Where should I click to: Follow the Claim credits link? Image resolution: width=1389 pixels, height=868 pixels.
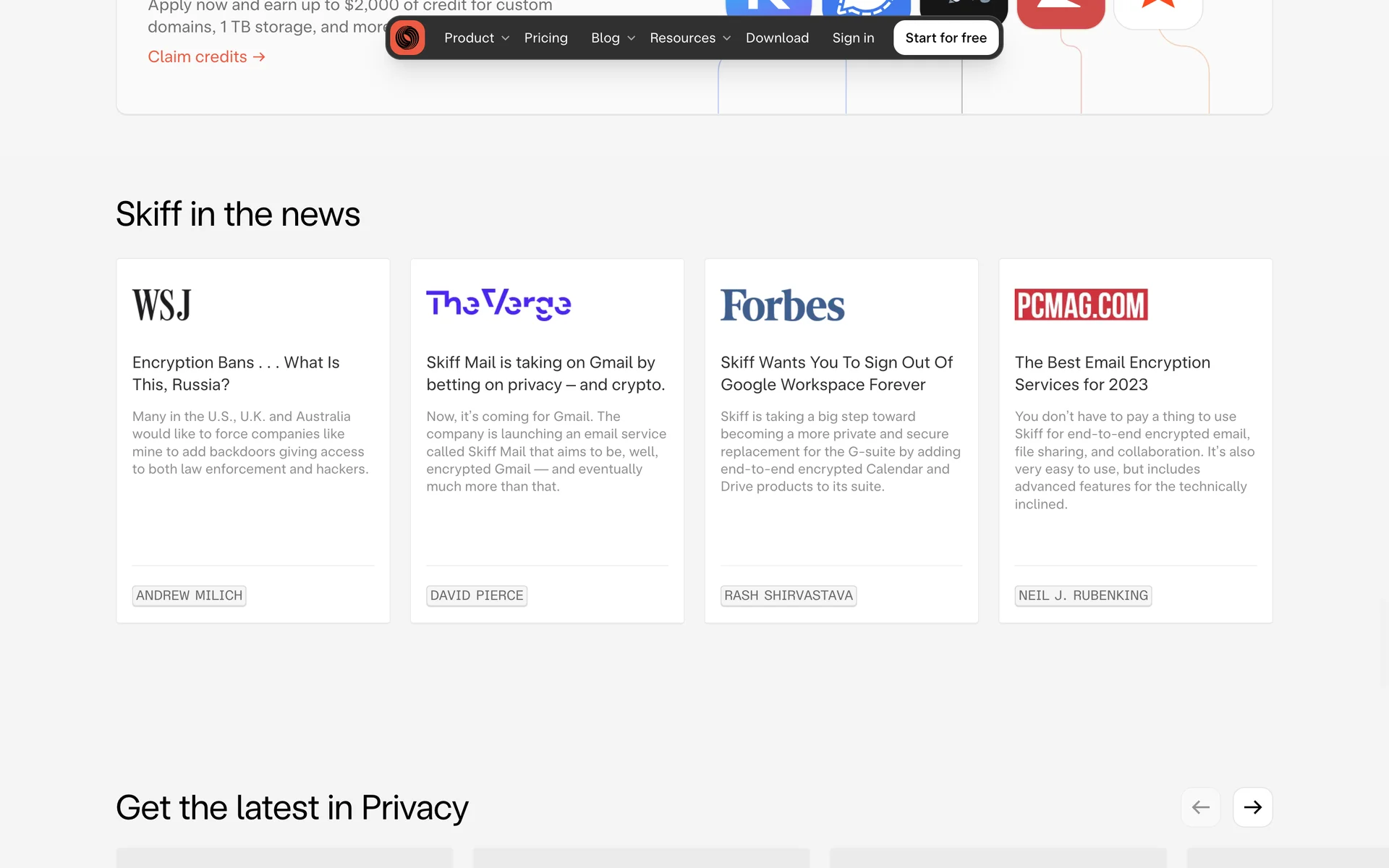pyautogui.click(x=206, y=56)
